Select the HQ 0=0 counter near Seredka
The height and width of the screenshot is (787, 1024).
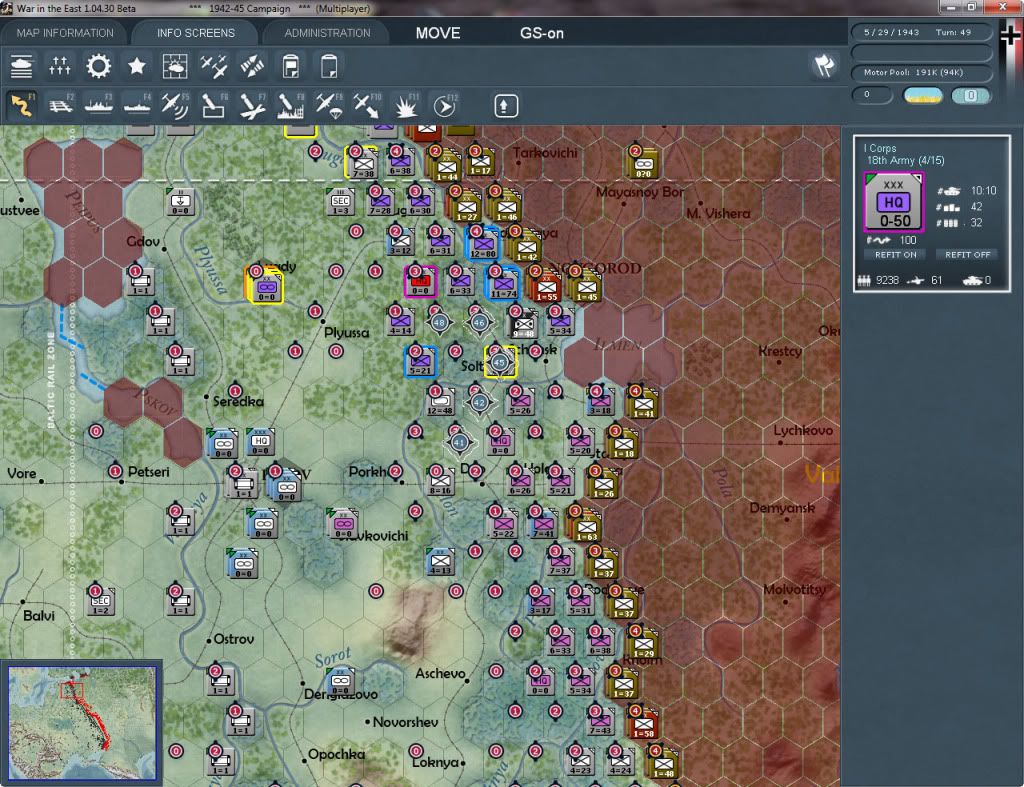pyautogui.click(x=261, y=442)
